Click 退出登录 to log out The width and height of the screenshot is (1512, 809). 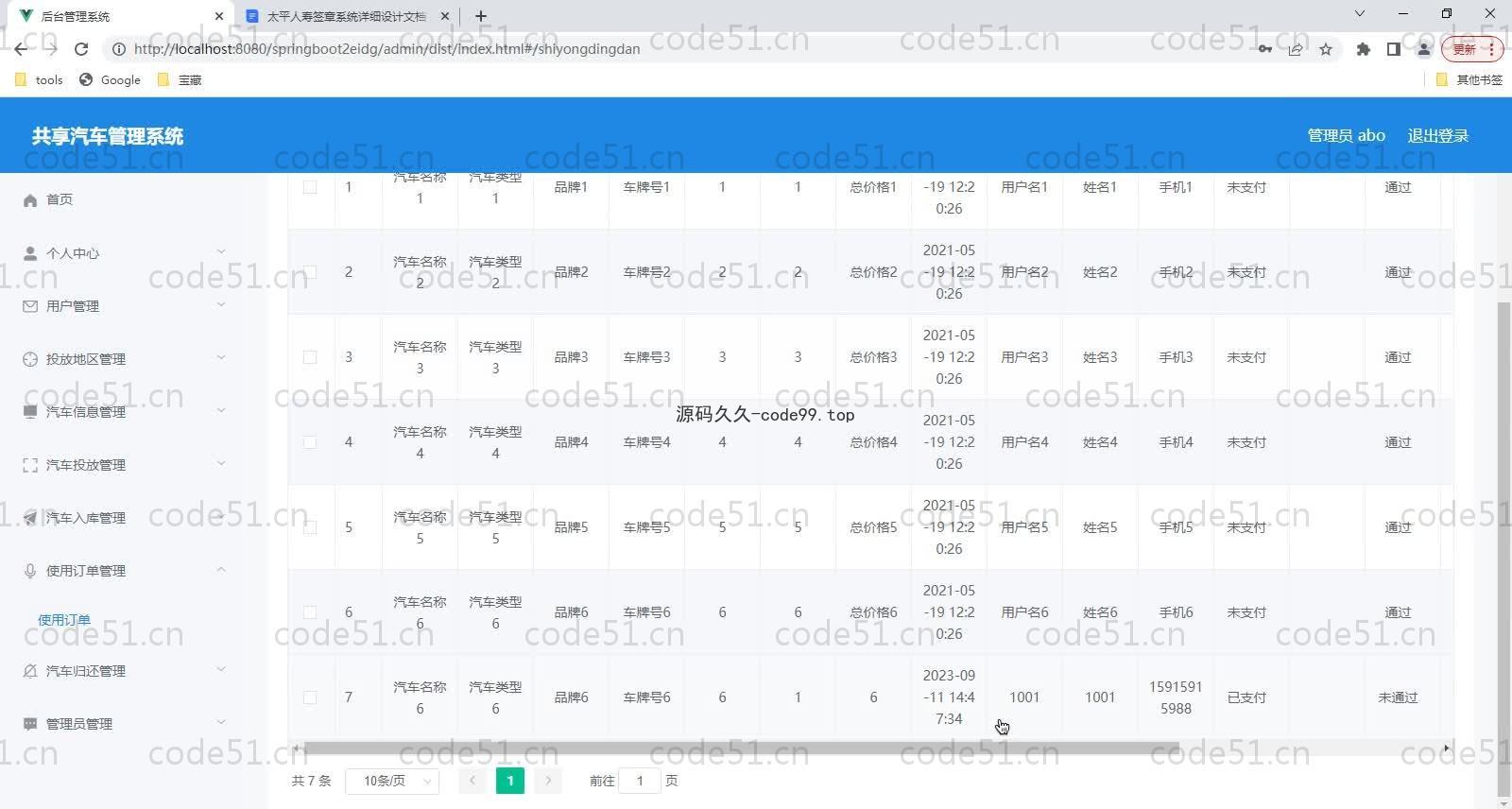click(x=1437, y=135)
